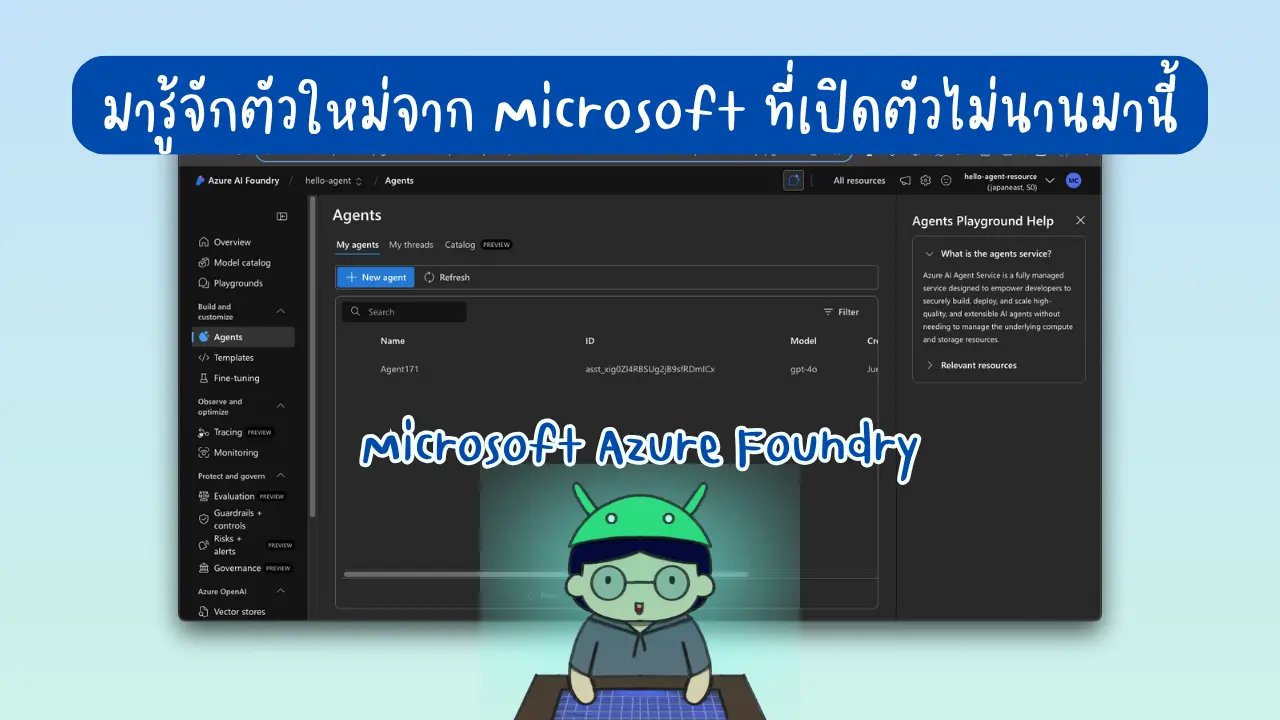The width and height of the screenshot is (1280, 720).
Task: Open Risks + alerts page
Action: (x=245, y=545)
